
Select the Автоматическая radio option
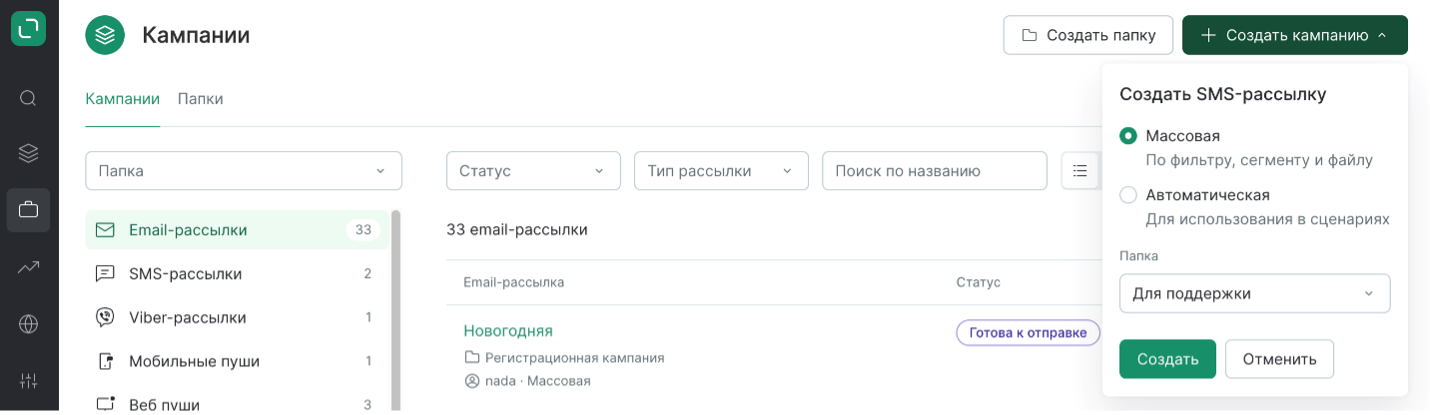click(1128, 195)
